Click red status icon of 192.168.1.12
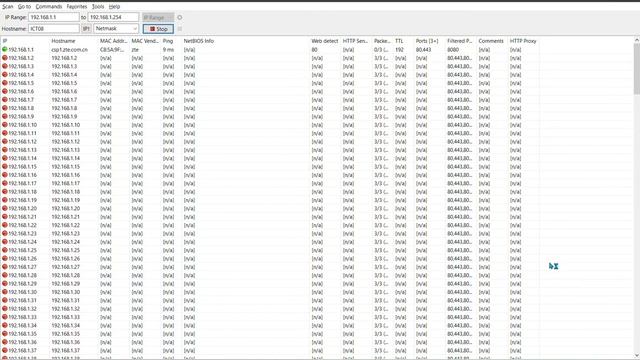The image size is (640, 360). (4, 142)
